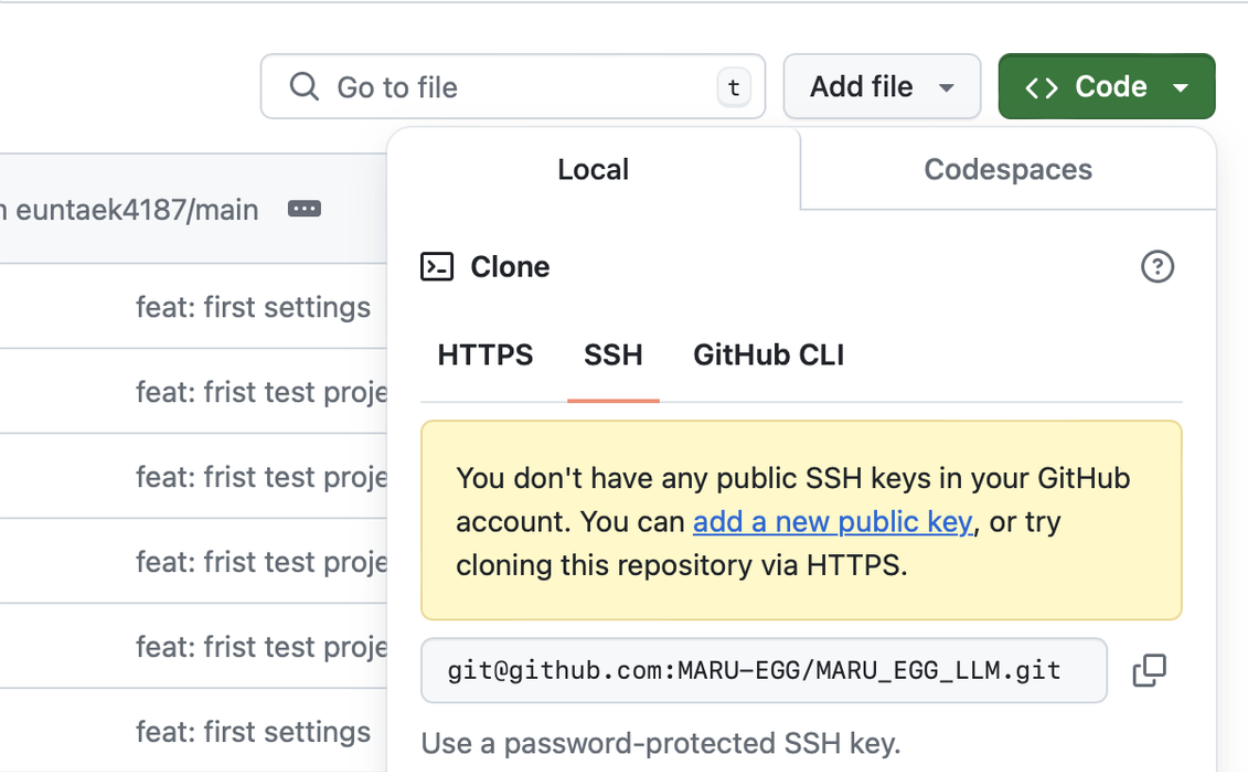Image resolution: width=1248 pixels, height=772 pixels.
Task: Expand the Add file dropdown
Action: coord(881,87)
